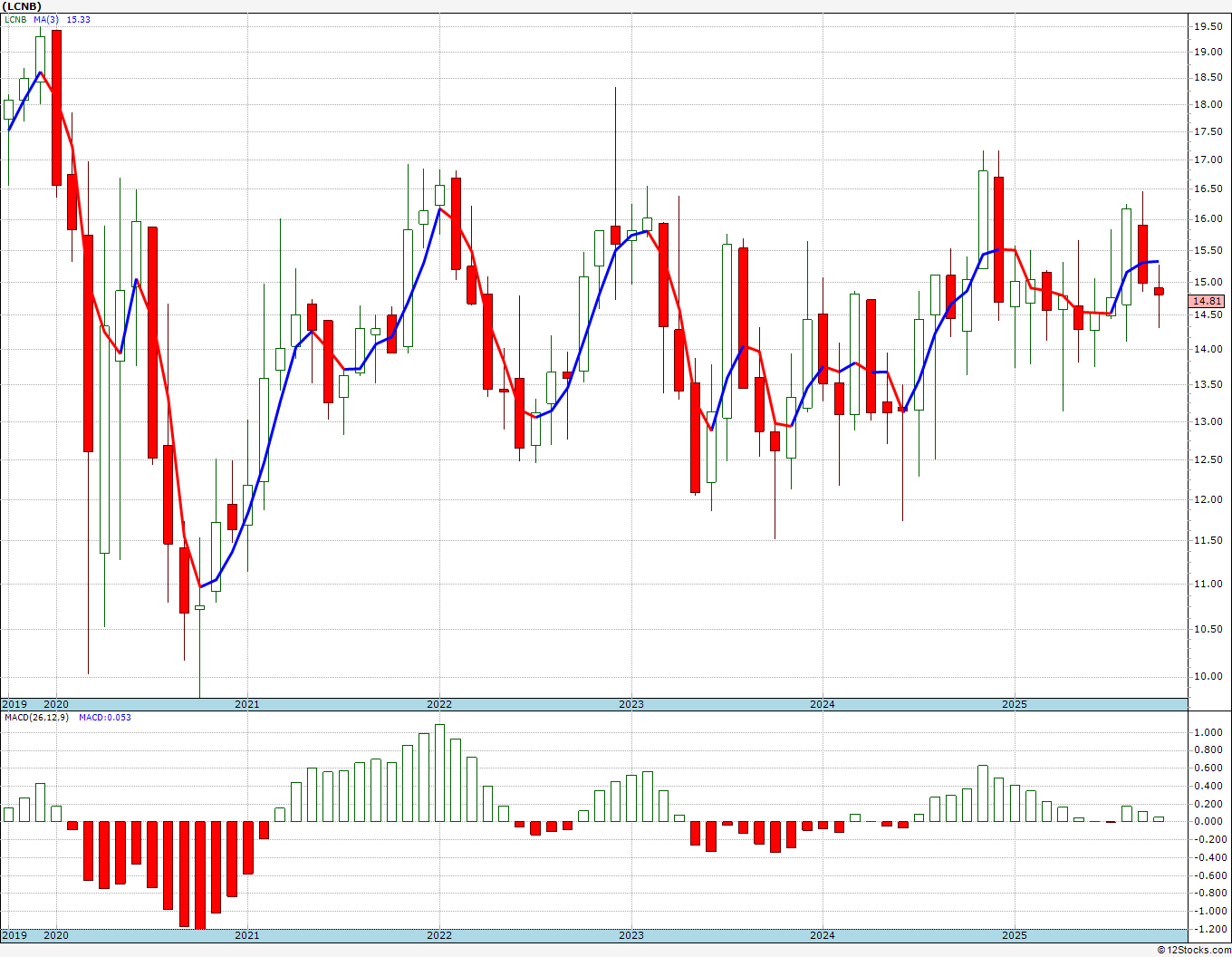
Task: Click the 1.000 MACD axis label
Action: point(1209,732)
